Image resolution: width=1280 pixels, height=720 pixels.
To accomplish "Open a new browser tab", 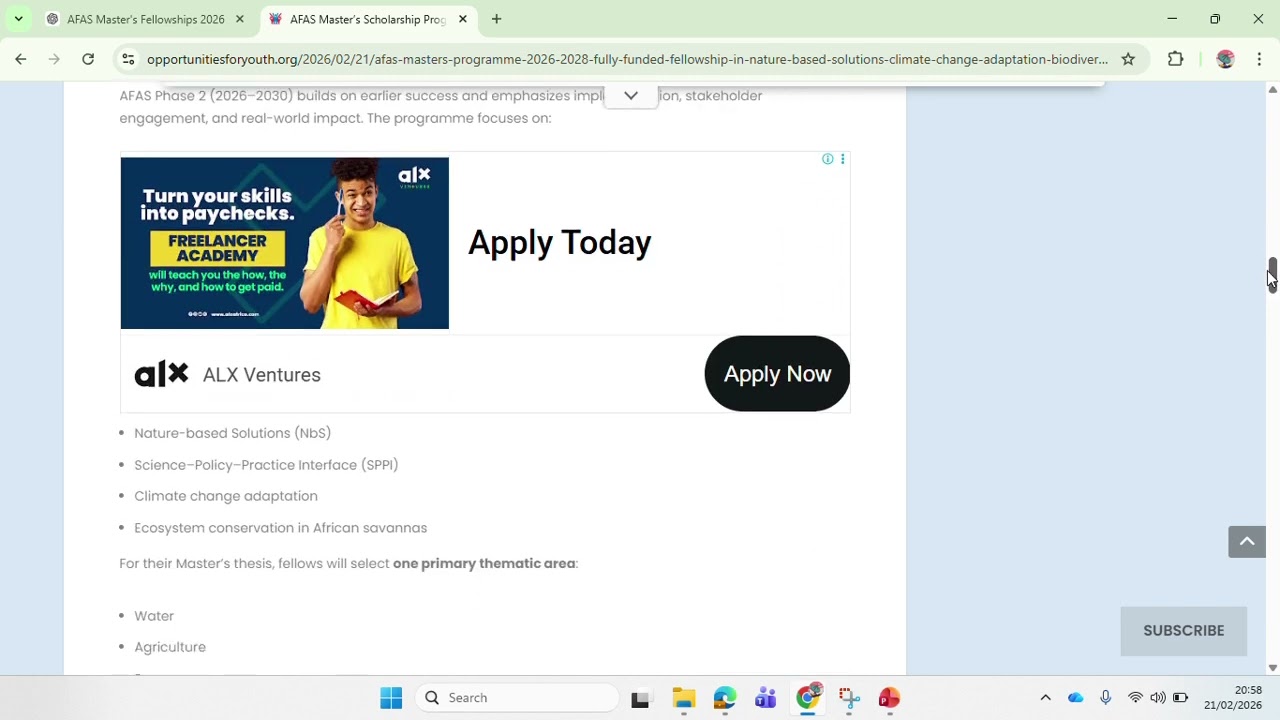I will click(496, 19).
